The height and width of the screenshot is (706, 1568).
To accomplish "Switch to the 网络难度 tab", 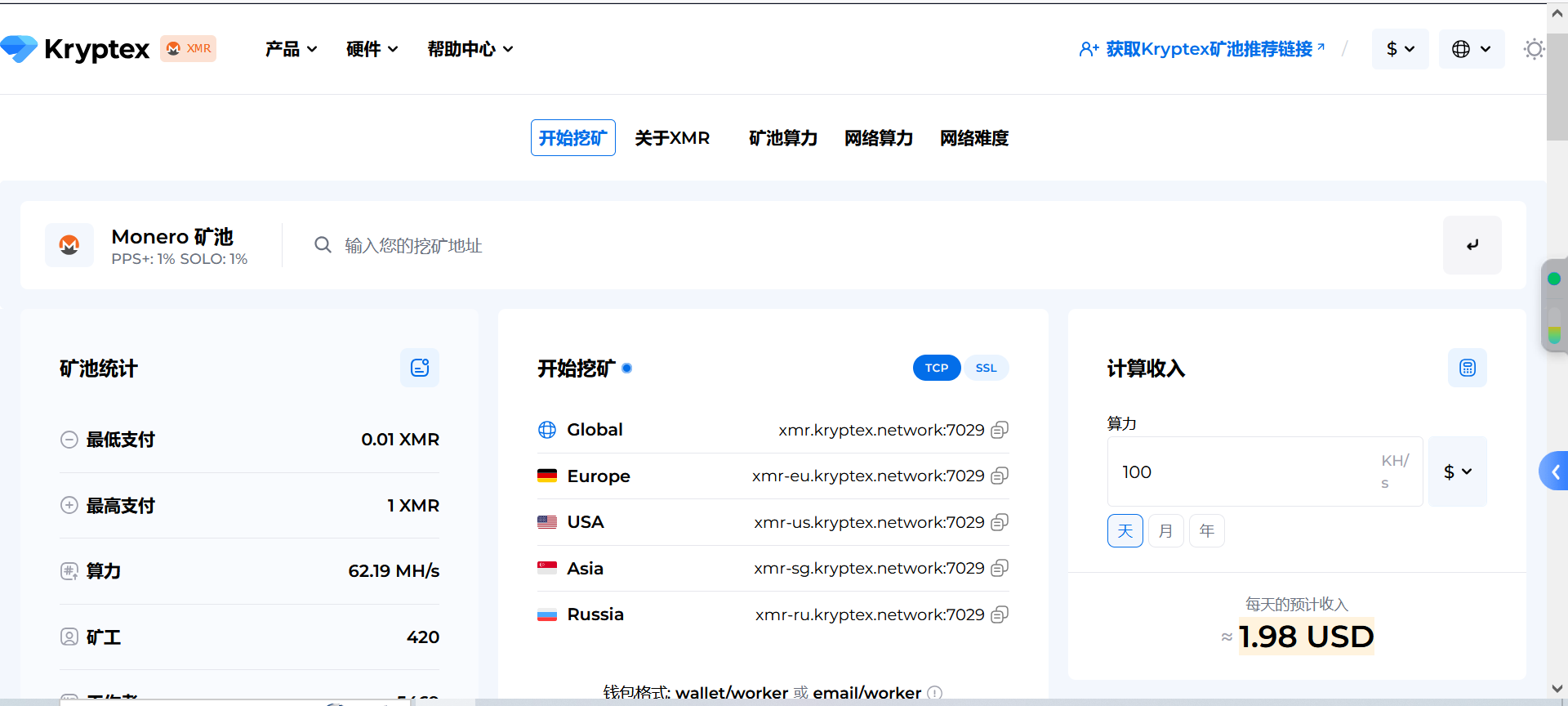I will 974,138.
